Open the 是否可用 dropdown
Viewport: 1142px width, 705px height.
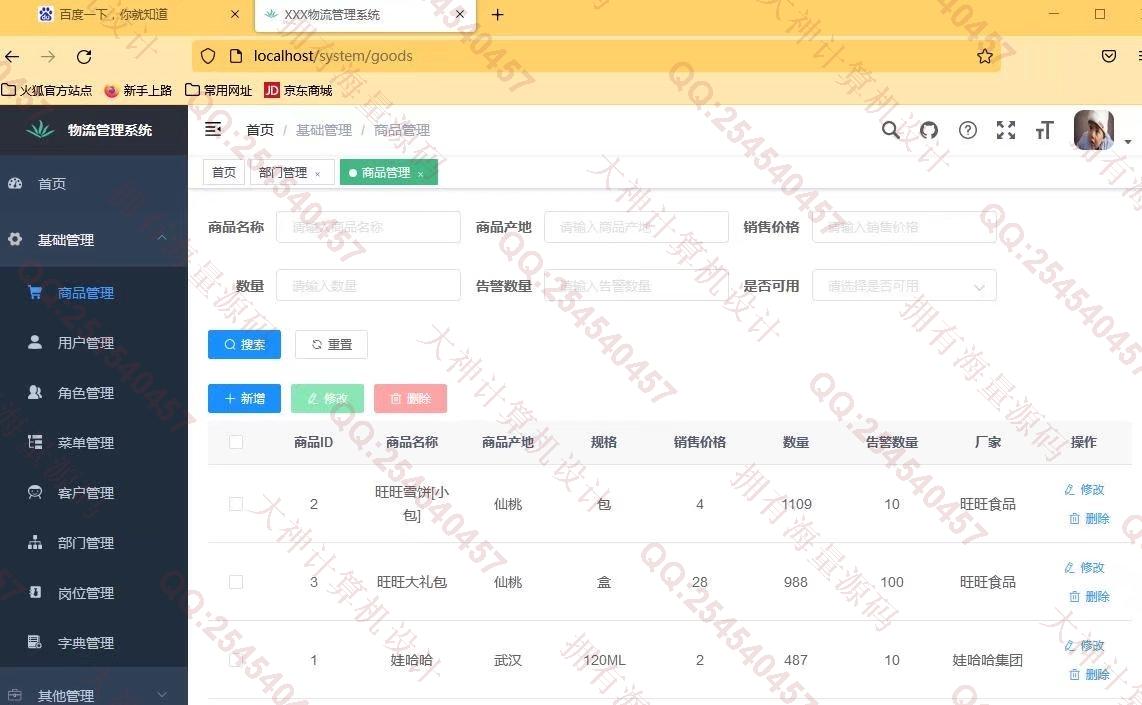pyautogui.click(x=904, y=285)
